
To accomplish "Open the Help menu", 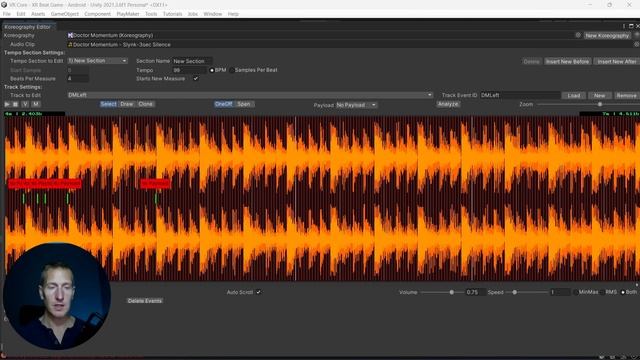I will click(x=233, y=14).
